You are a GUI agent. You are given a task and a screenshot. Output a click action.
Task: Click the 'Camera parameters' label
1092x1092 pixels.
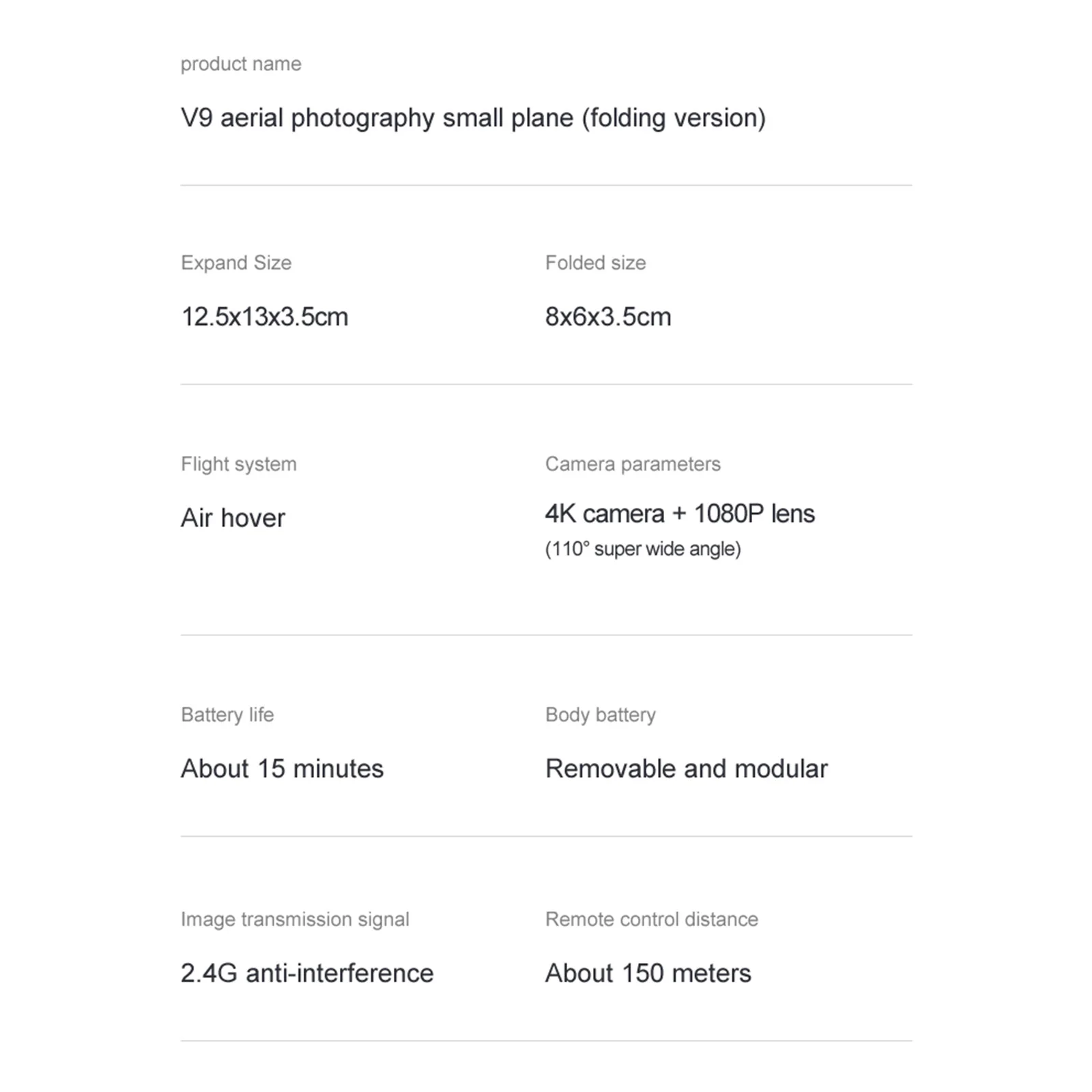click(632, 464)
